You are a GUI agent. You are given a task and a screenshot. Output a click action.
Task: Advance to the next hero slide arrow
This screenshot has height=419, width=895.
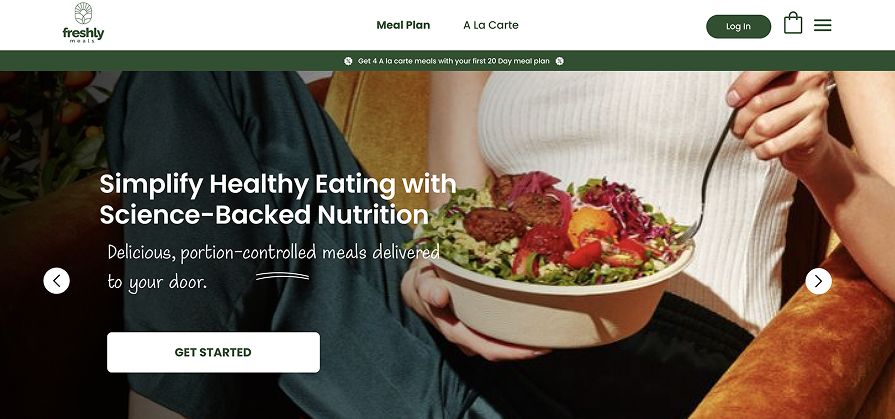[x=819, y=281]
